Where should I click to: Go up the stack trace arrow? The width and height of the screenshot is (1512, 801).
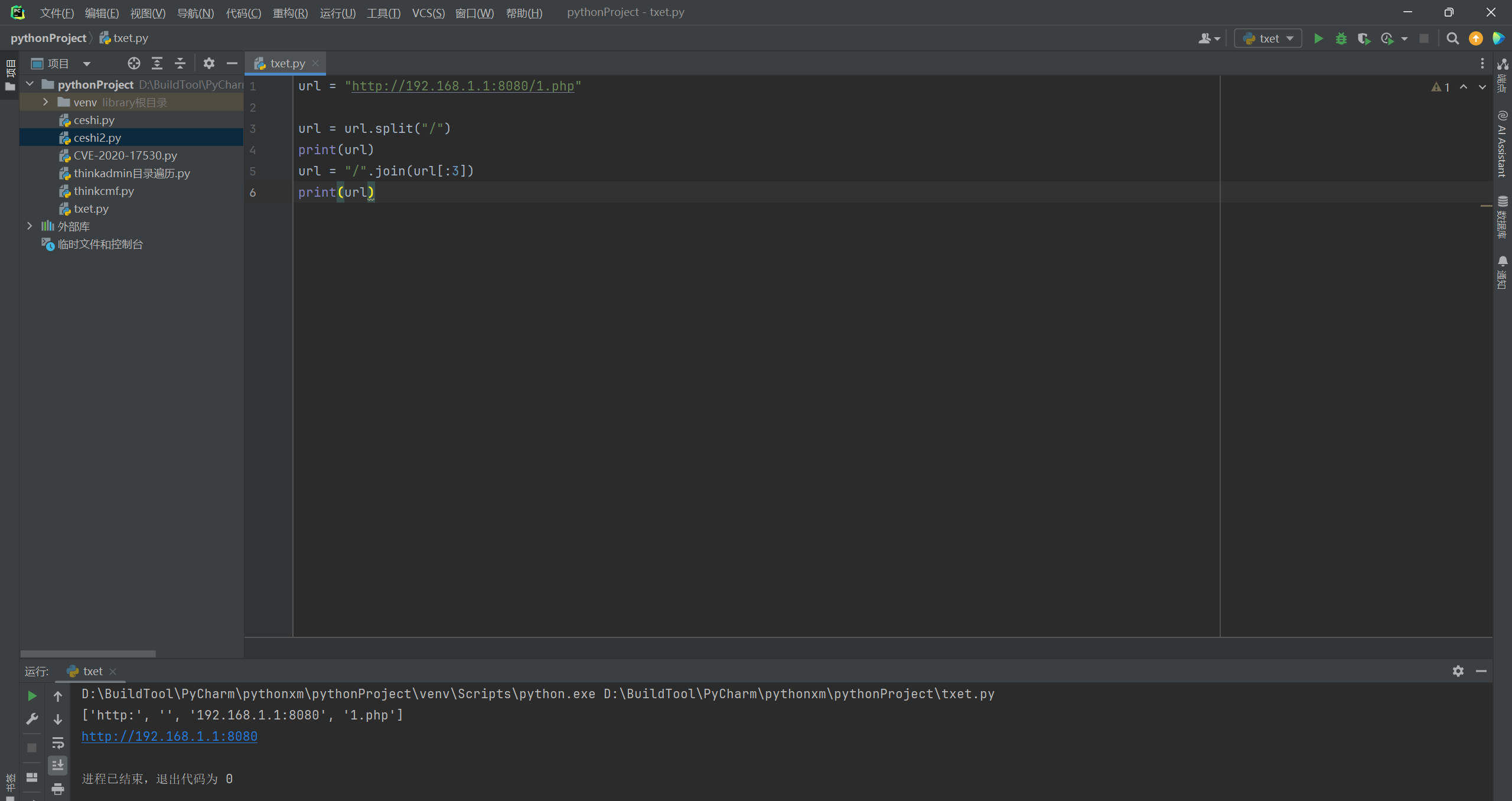coord(58,696)
